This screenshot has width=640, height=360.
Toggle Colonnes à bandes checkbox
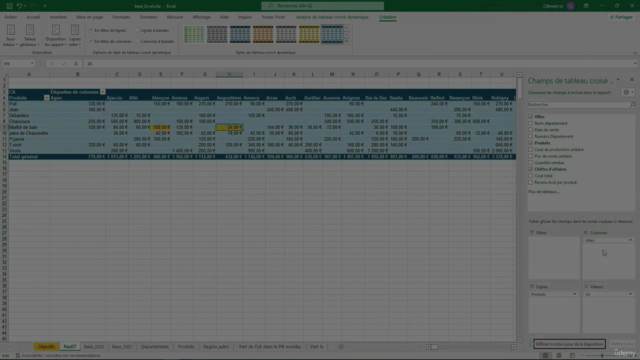point(137,41)
